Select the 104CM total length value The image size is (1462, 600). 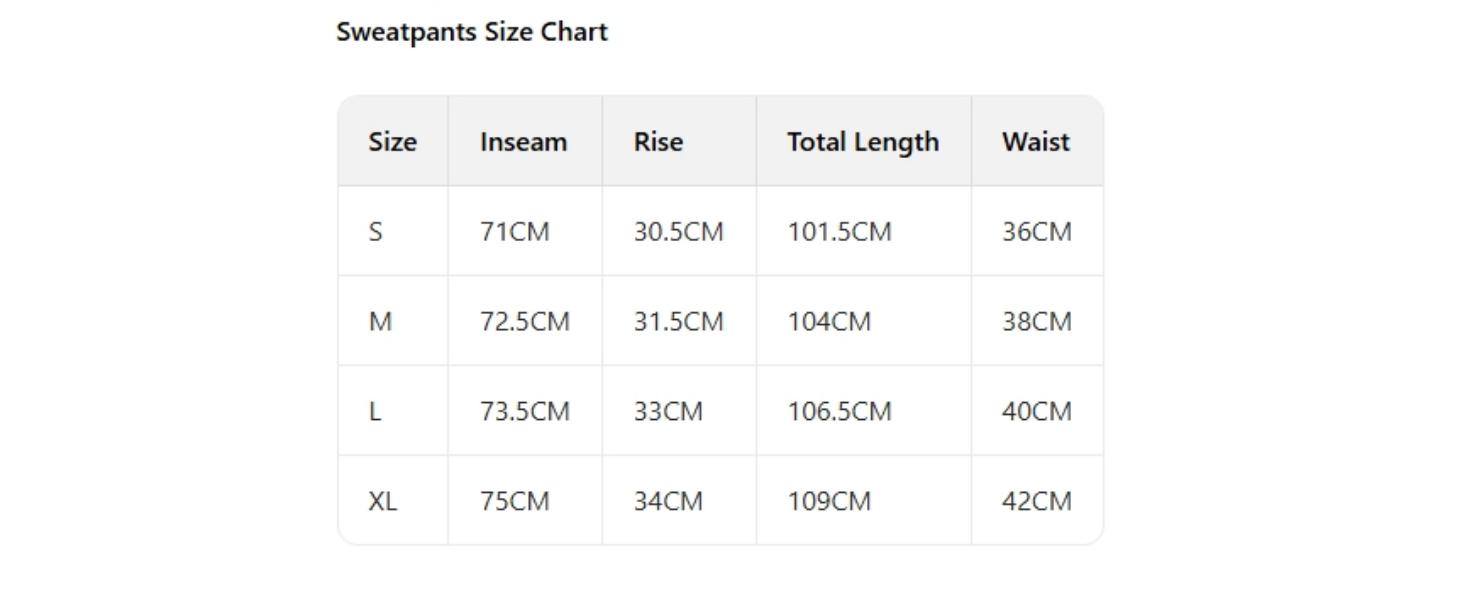828,322
